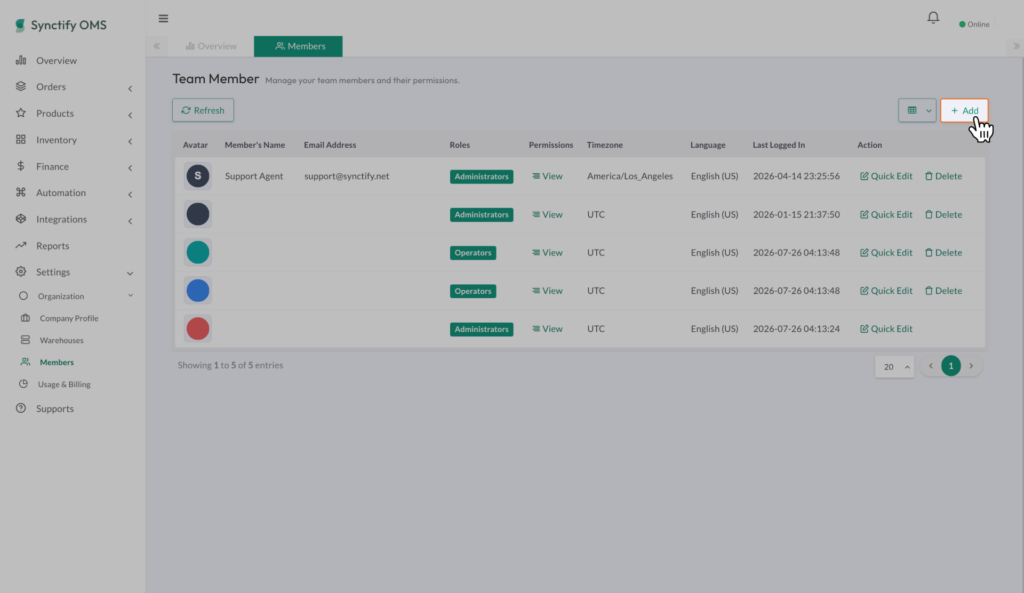Screen dimensions: 1024x593
Task: Click the Products star icon
Action: click(21, 113)
